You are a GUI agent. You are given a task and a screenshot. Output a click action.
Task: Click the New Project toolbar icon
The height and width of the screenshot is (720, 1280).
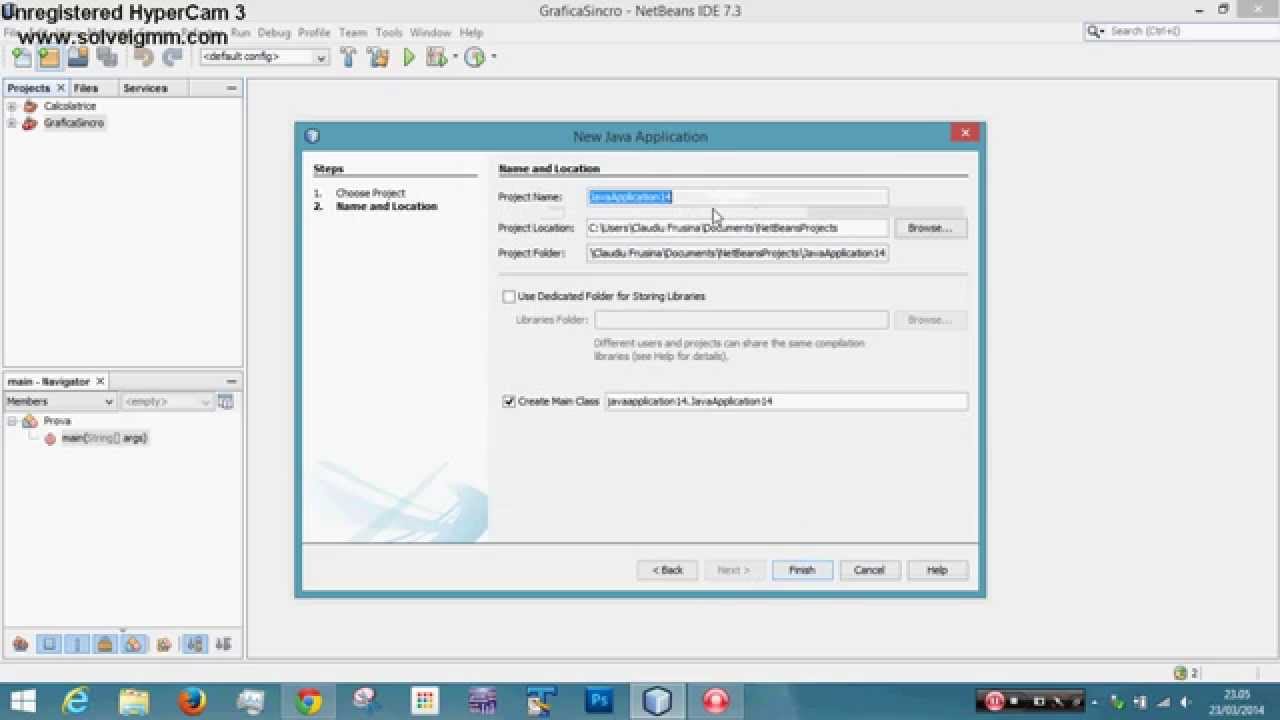pos(49,57)
